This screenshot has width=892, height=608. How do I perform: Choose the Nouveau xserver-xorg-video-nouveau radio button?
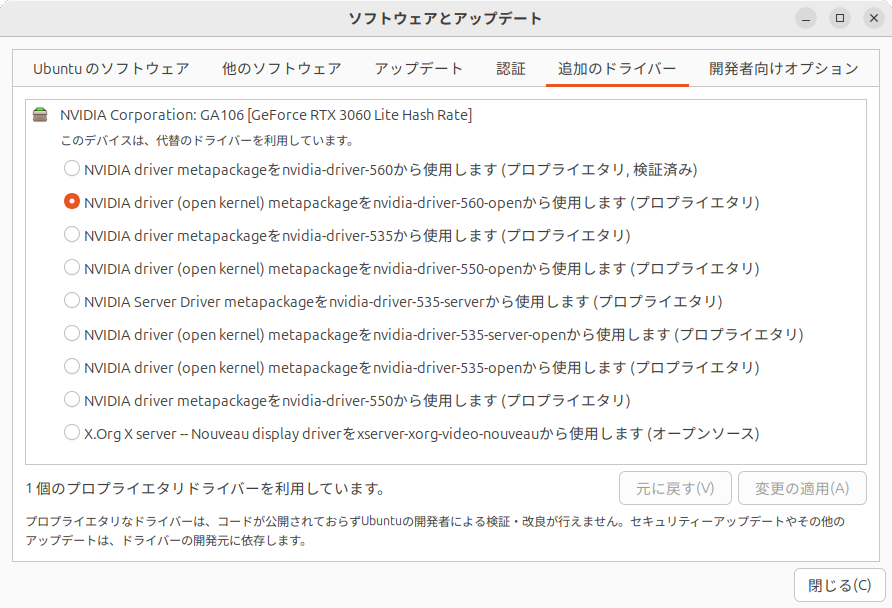tap(72, 432)
